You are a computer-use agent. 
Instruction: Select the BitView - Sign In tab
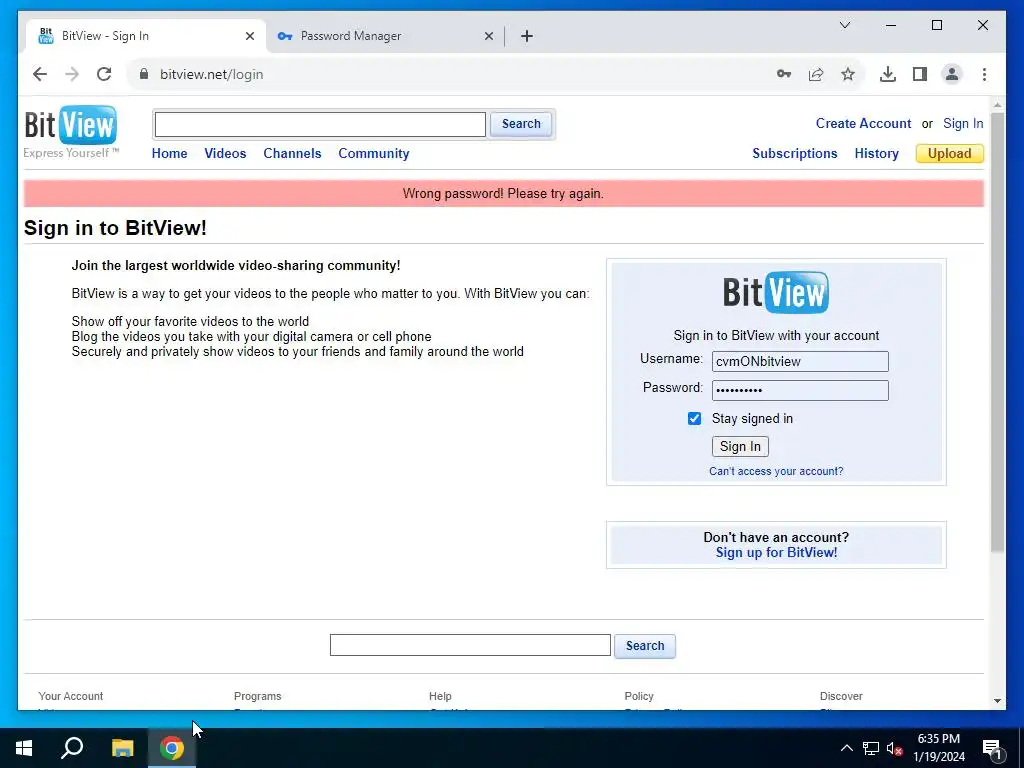[x=147, y=36]
